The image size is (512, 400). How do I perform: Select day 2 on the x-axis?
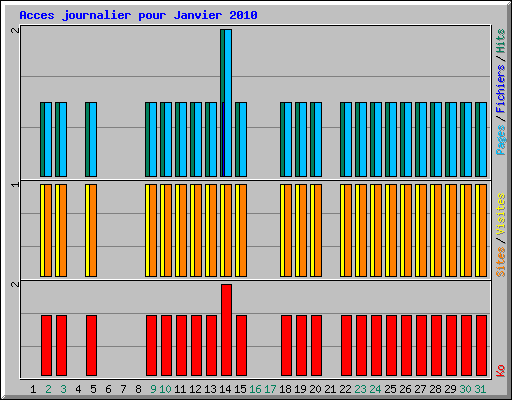(x=48, y=389)
